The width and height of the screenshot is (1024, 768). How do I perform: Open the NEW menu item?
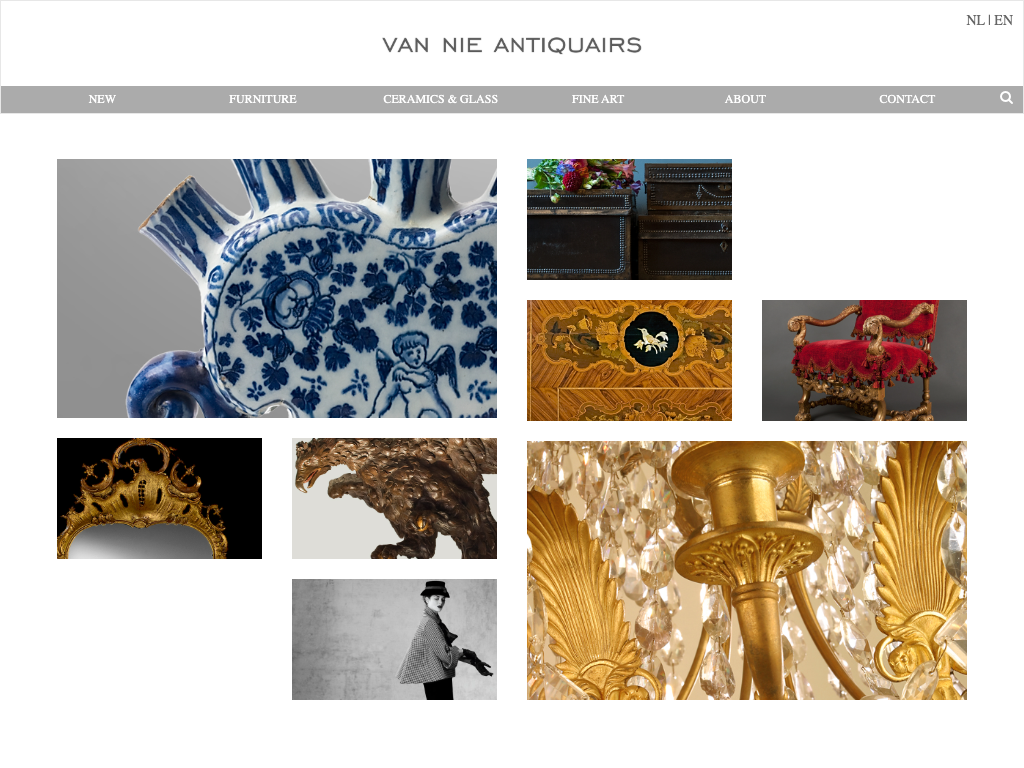coord(102,99)
